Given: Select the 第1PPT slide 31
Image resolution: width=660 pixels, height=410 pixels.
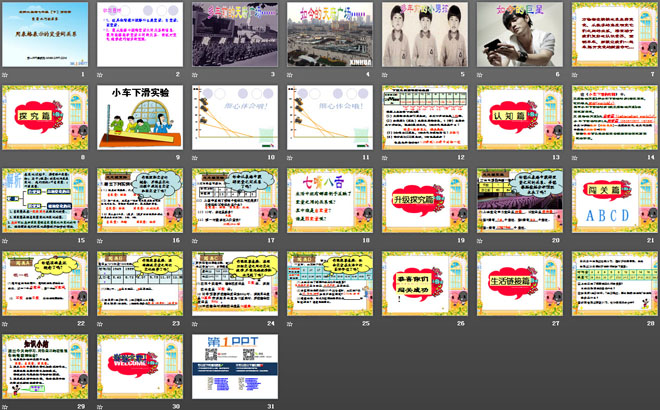Looking at the screenshot, I should pyautogui.click(x=235, y=366).
